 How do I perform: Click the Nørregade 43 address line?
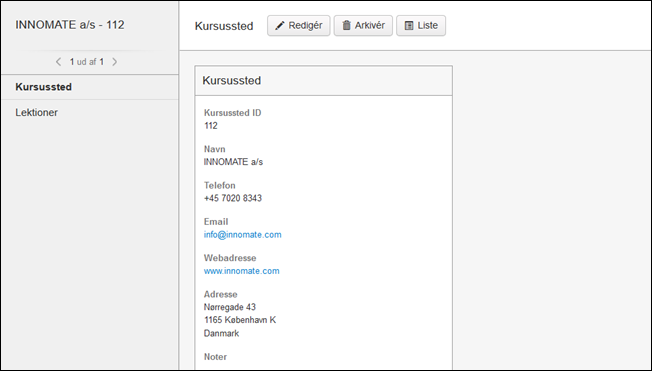coord(230,307)
